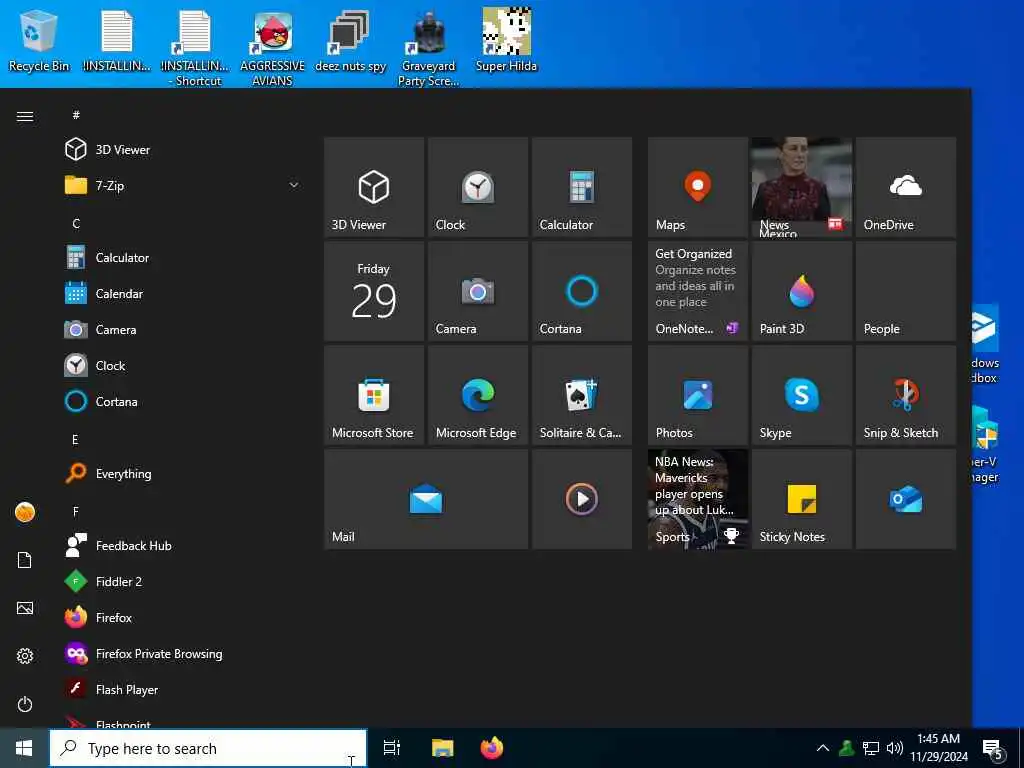Open Camera from the app list
The height and width of the screenshot is (768, 1024).
click(x=183, y=329)
